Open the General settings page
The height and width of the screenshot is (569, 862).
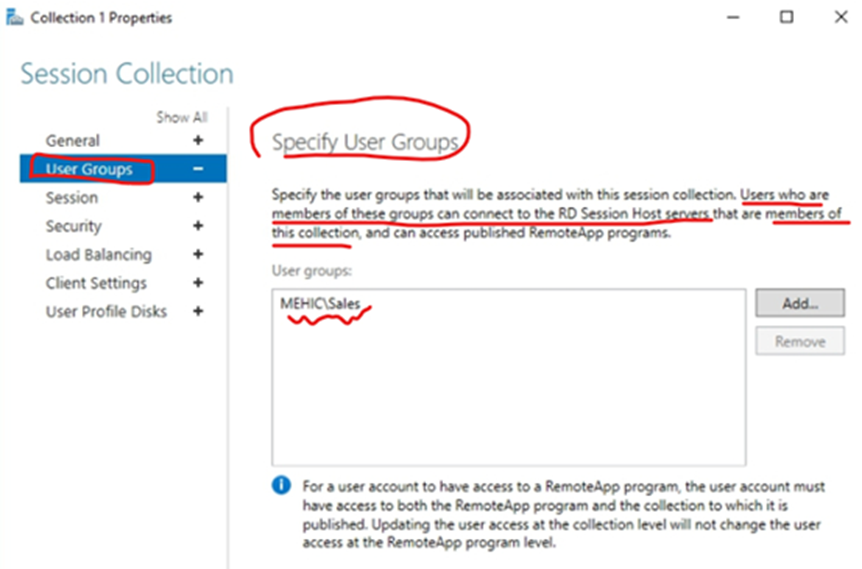click(73, 141)
